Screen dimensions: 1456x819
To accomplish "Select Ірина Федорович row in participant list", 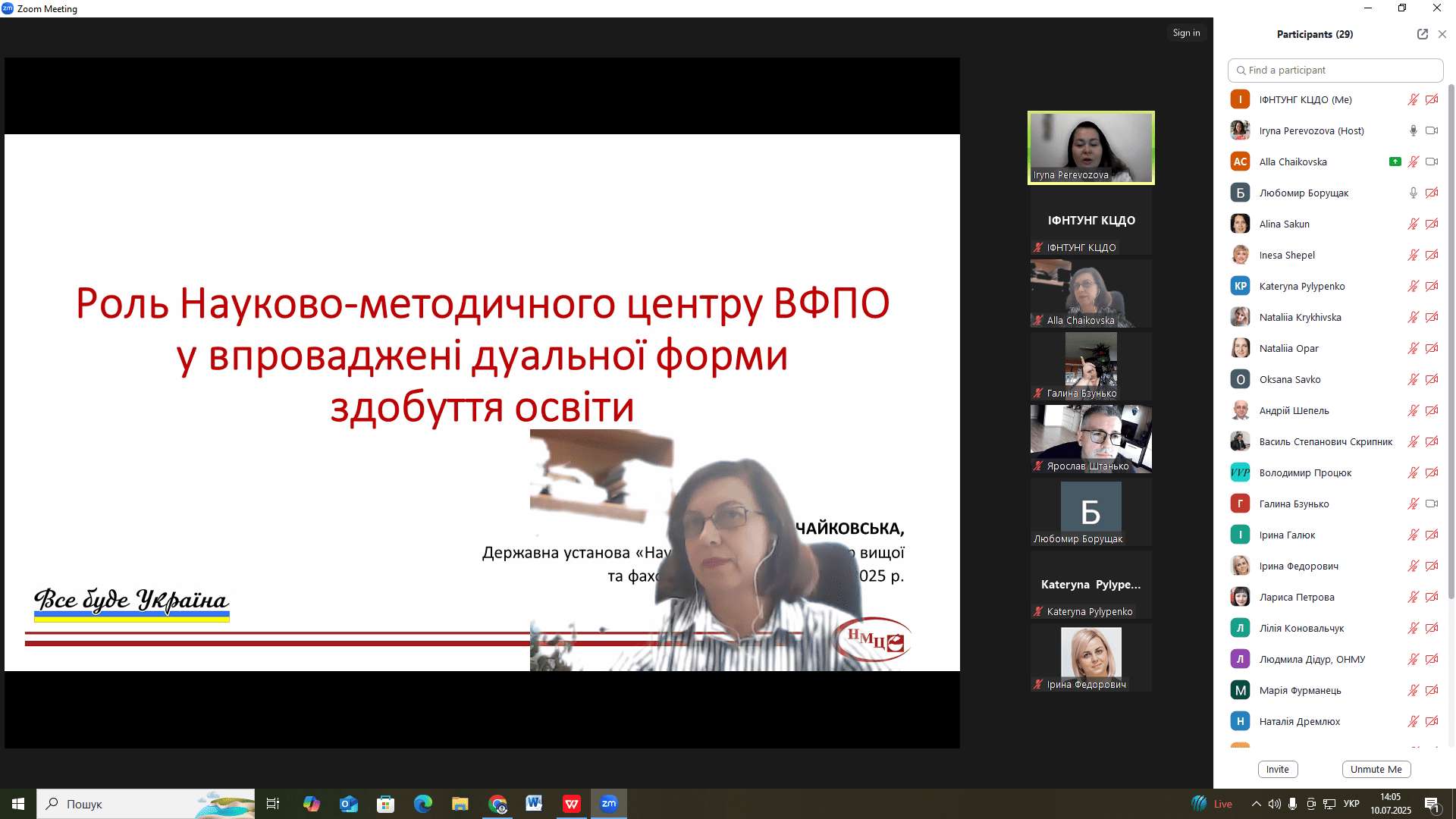I will pos(1335,566).
